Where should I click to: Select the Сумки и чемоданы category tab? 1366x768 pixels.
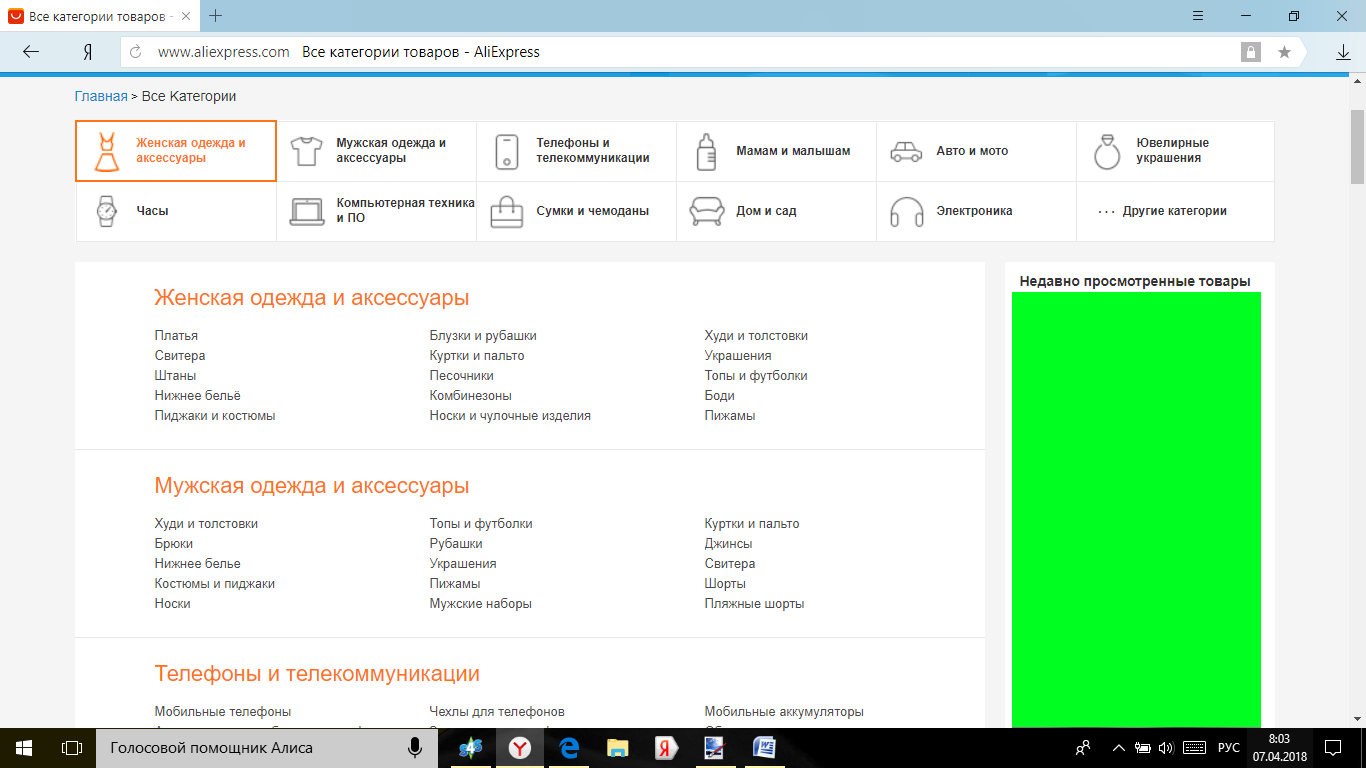coord(592,211)
